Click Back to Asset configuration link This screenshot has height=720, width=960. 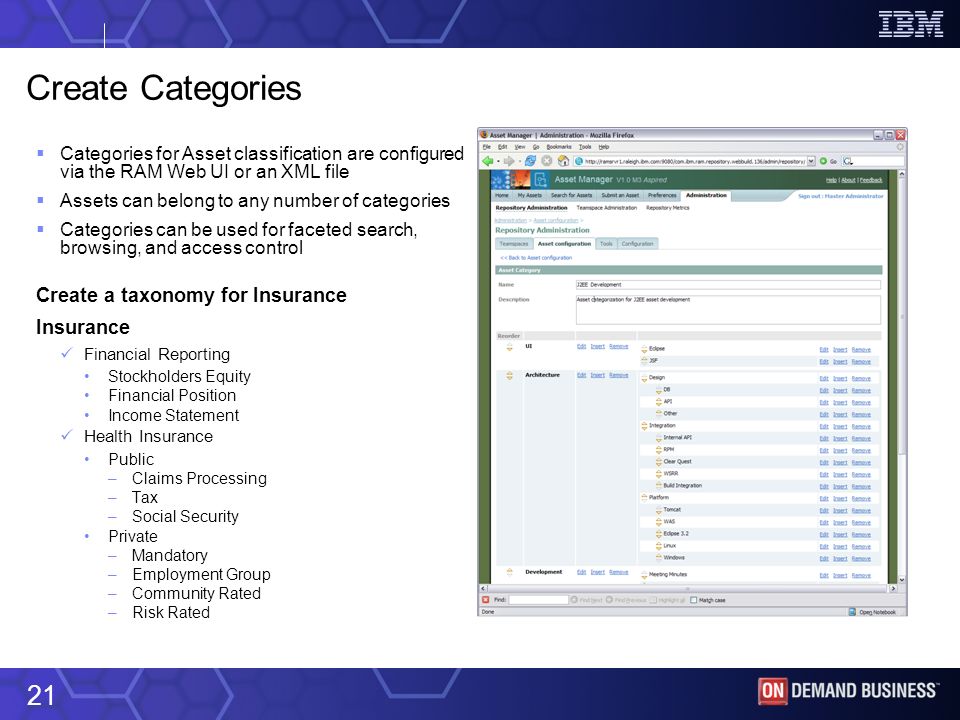pyautogui.click(x=536, y=258)
